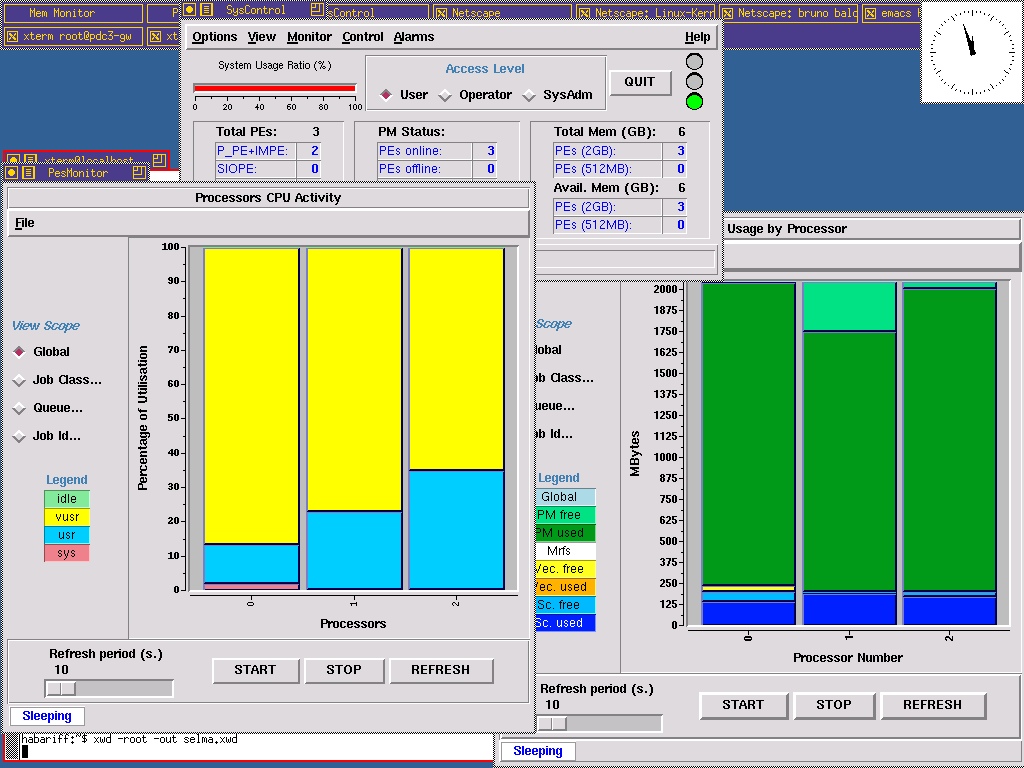This screenshot has height=768, width=1024.
Task: Click REFRESH in the memory usage window
Action: [x=933, y=705]
